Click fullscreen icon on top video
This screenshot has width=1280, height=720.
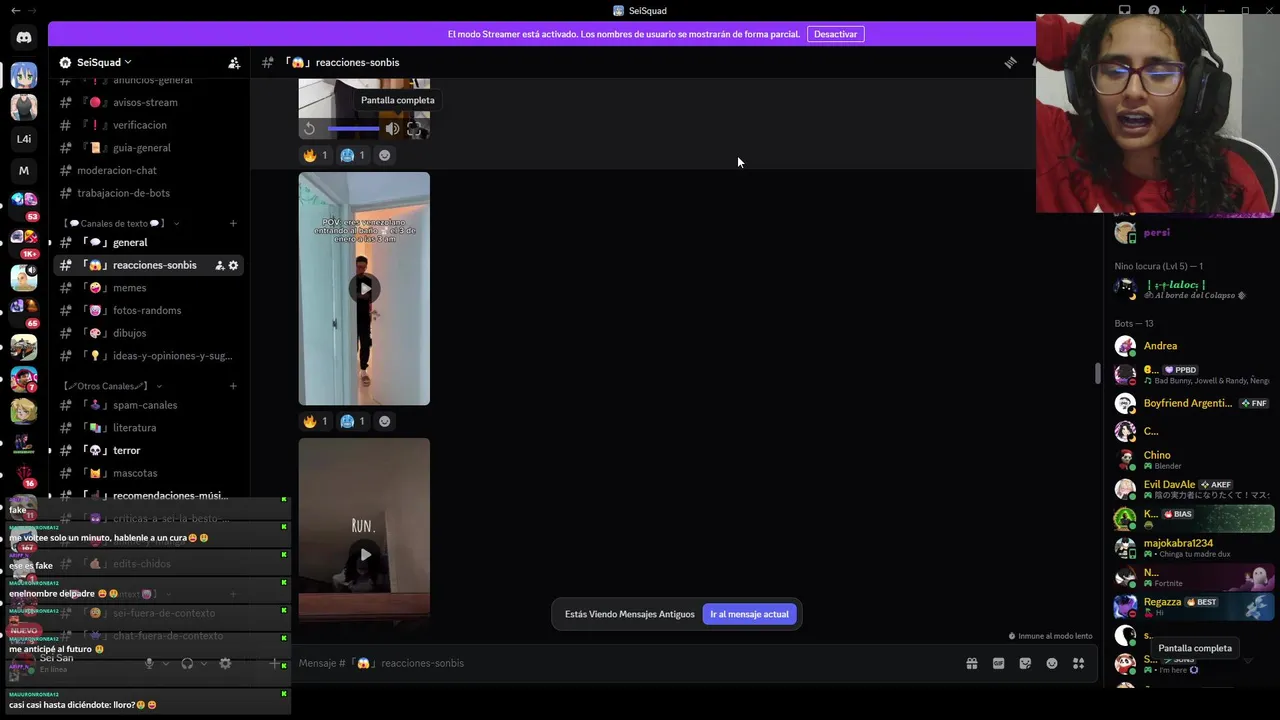click(414, 128)
